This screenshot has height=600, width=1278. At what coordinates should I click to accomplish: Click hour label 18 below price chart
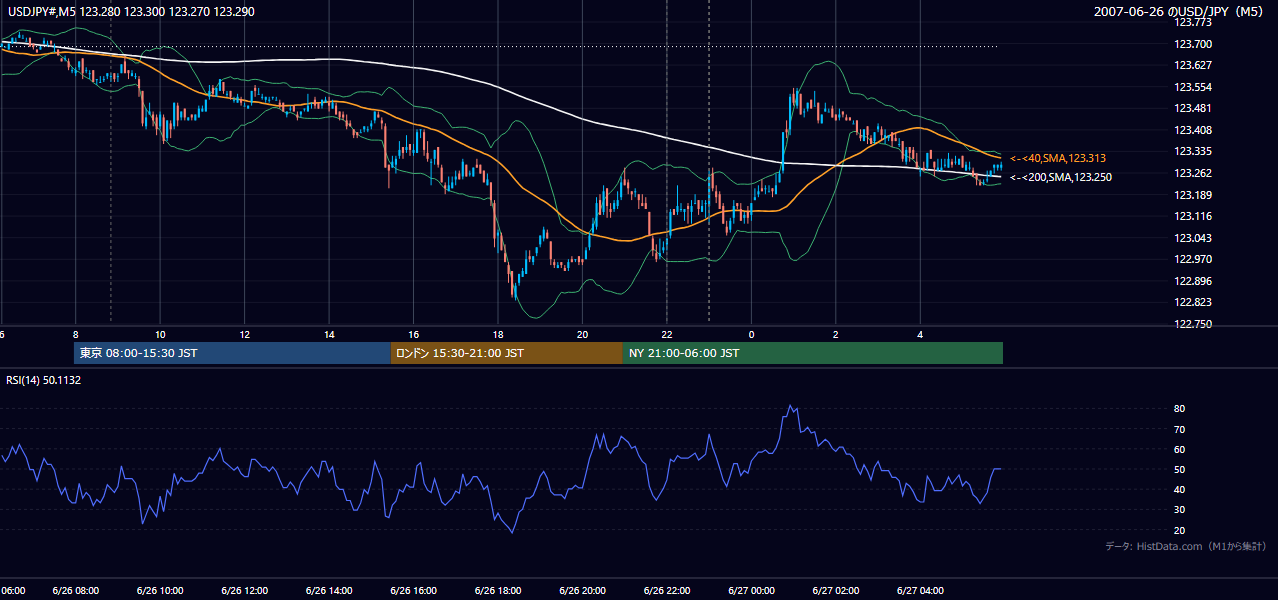498,334
